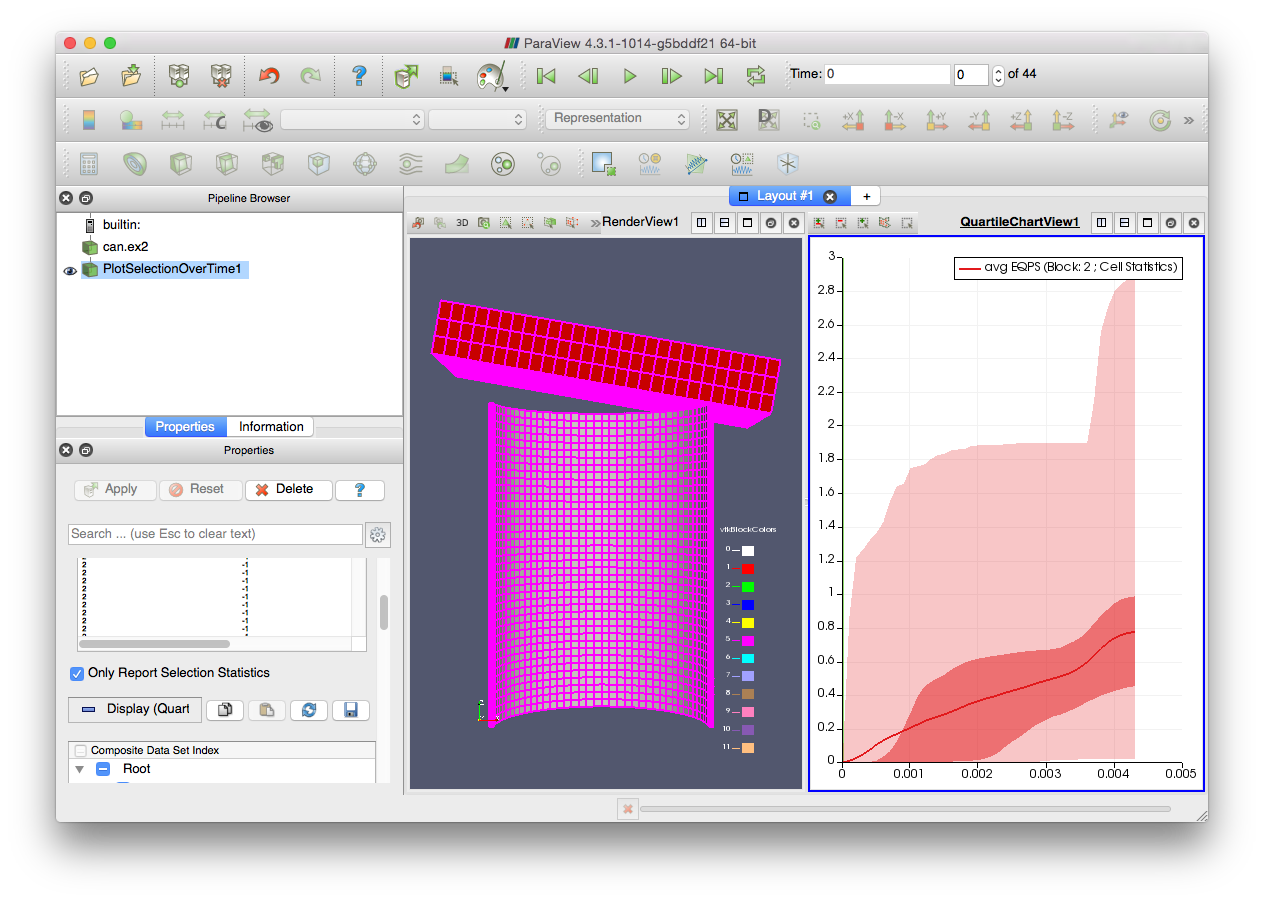The image size is (1264, 902).
Task: Toggle visibility eye of PlotSelectionOverTime1
Action: coord(70,270)
